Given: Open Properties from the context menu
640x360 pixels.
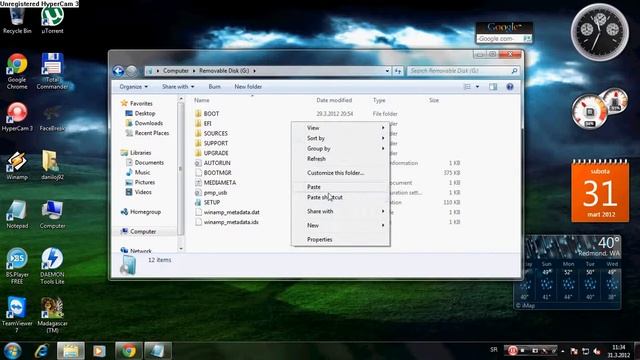Looking at the screenshot, I should 340,239.
